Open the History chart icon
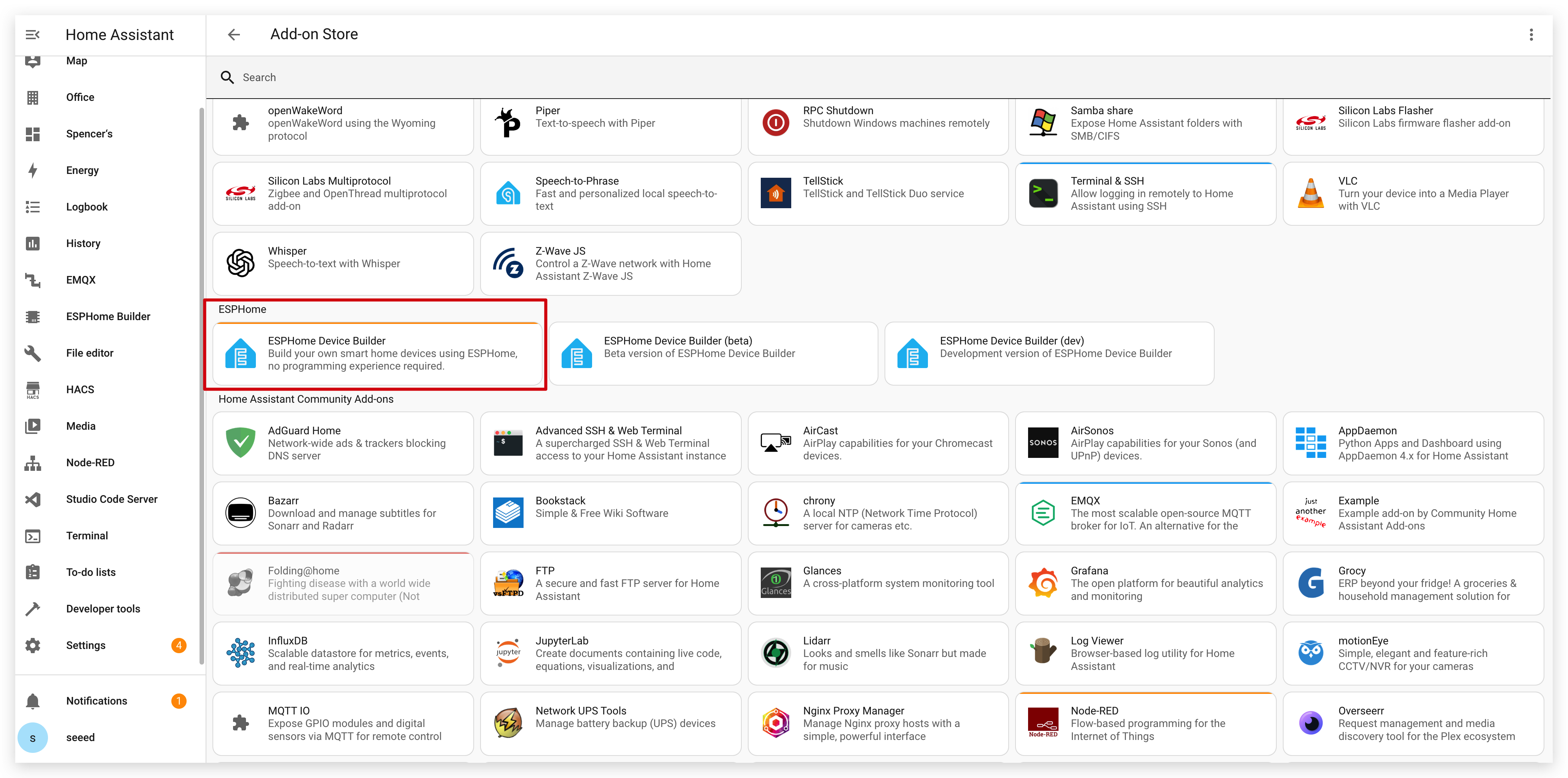Screen dimensions: 1568x778 point(33,243)
